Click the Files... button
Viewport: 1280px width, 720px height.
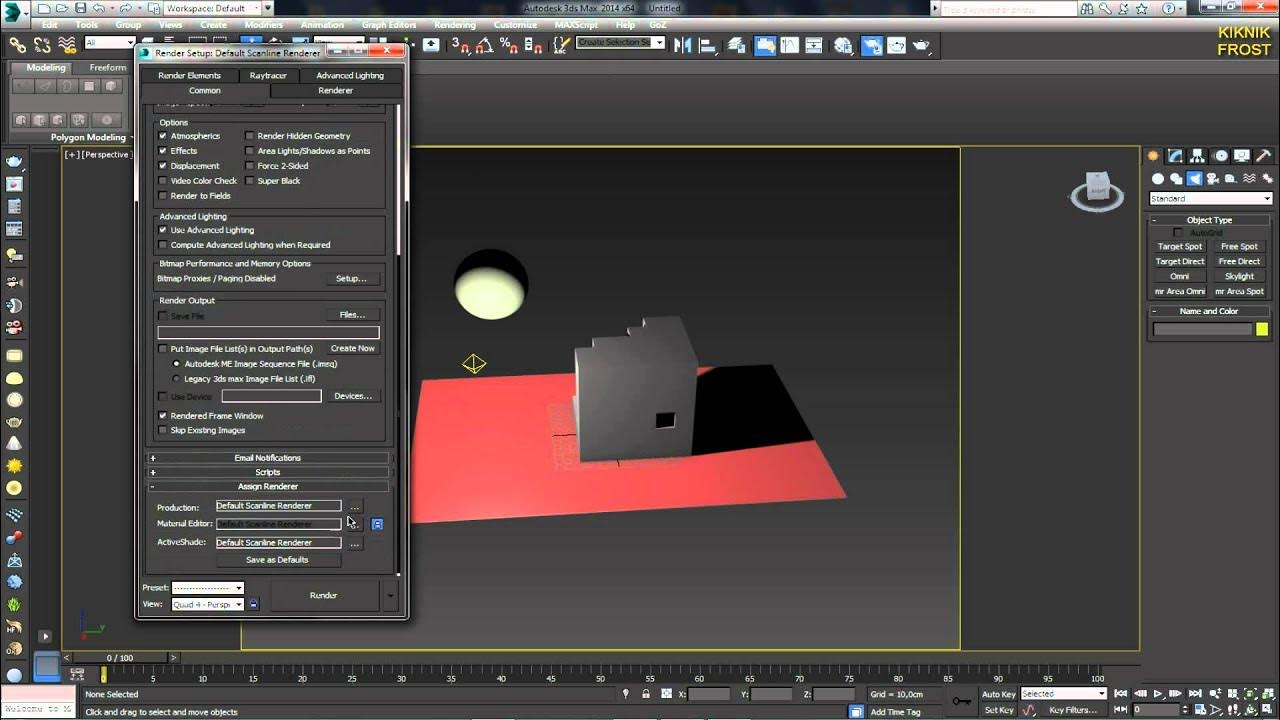point(352,315)
